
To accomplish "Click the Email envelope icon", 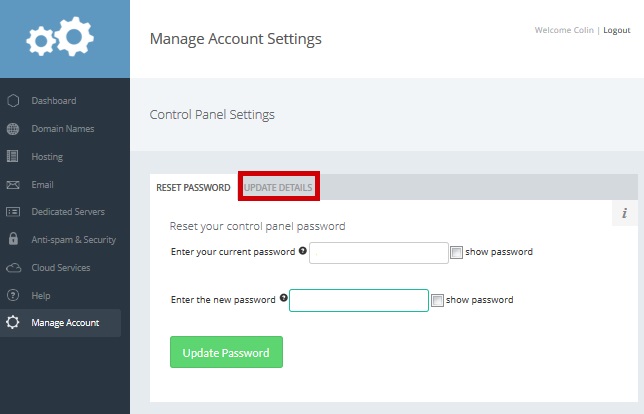I will 13,185.
